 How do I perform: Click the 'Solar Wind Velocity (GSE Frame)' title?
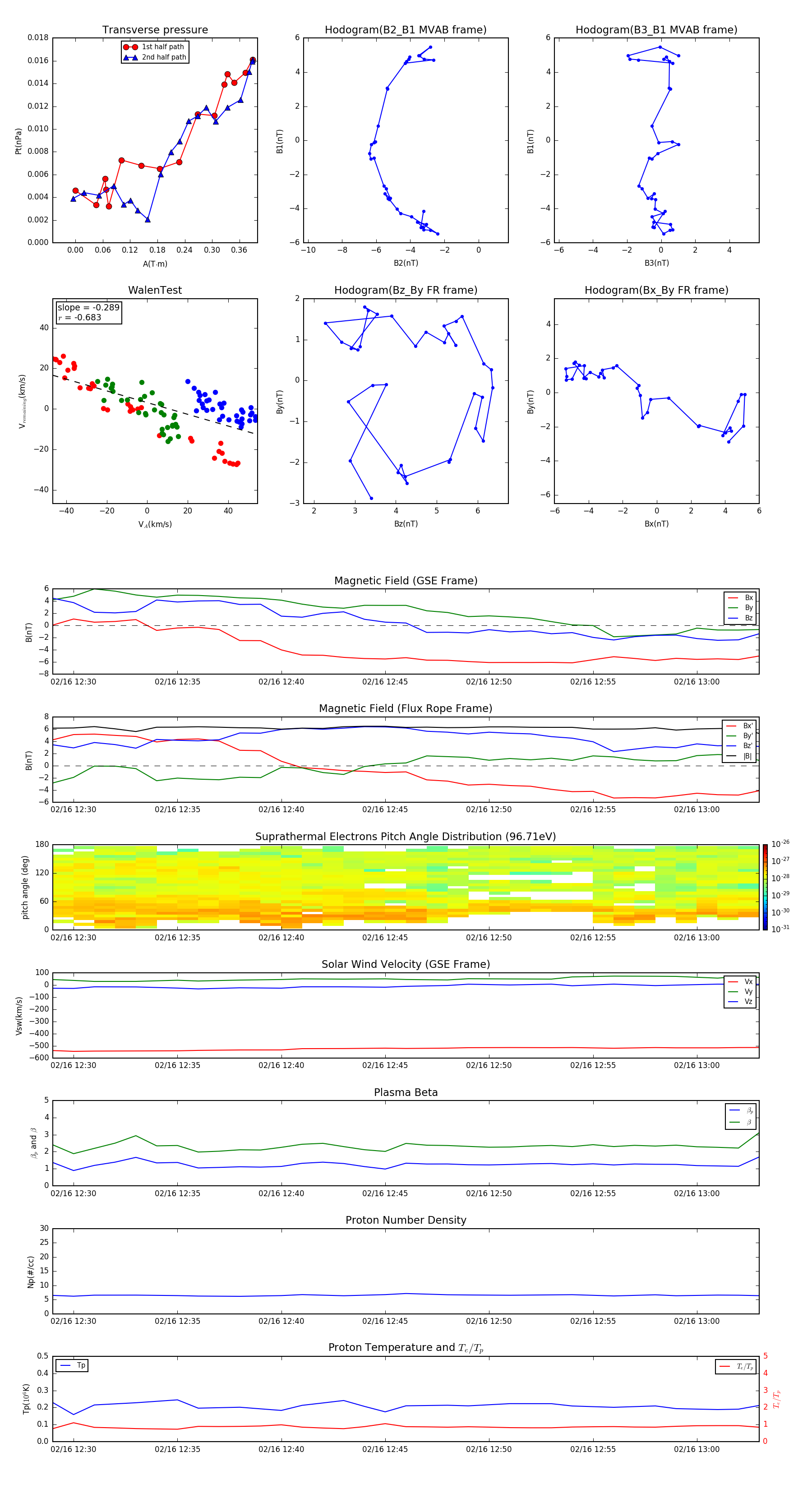pos(406,965)
